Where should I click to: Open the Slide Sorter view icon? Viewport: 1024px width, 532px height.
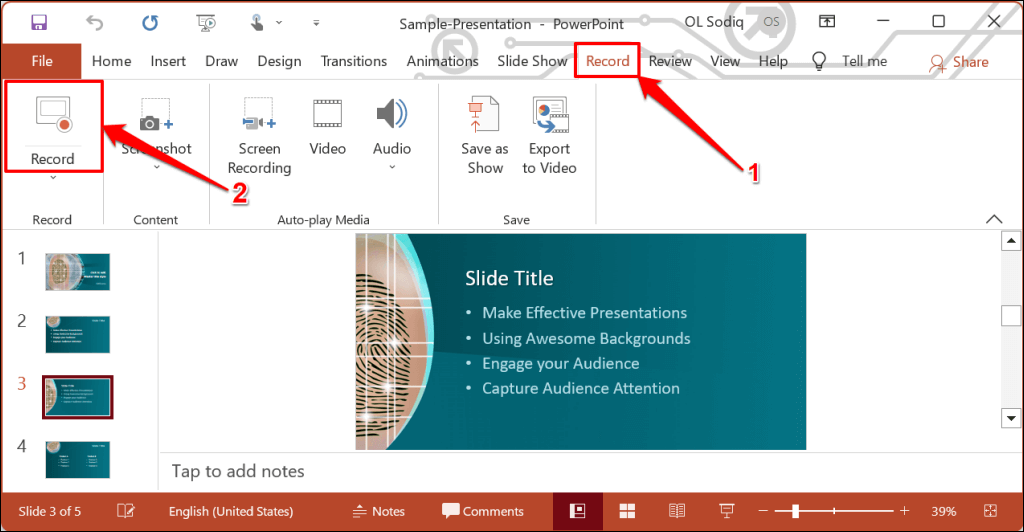click(627, 511)
